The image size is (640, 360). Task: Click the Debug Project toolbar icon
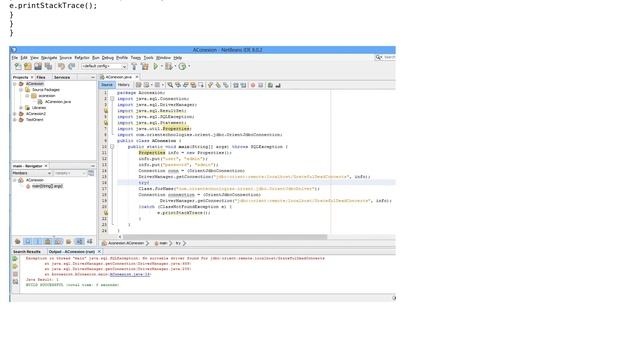click(168, 66)
